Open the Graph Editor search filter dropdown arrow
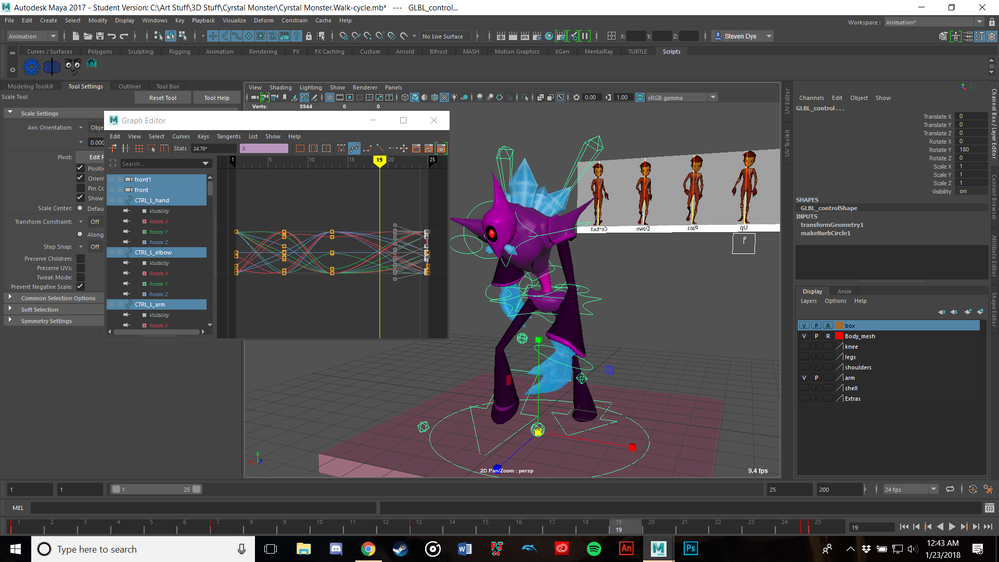This screenshot has width=999, height=562. (205, 164)
